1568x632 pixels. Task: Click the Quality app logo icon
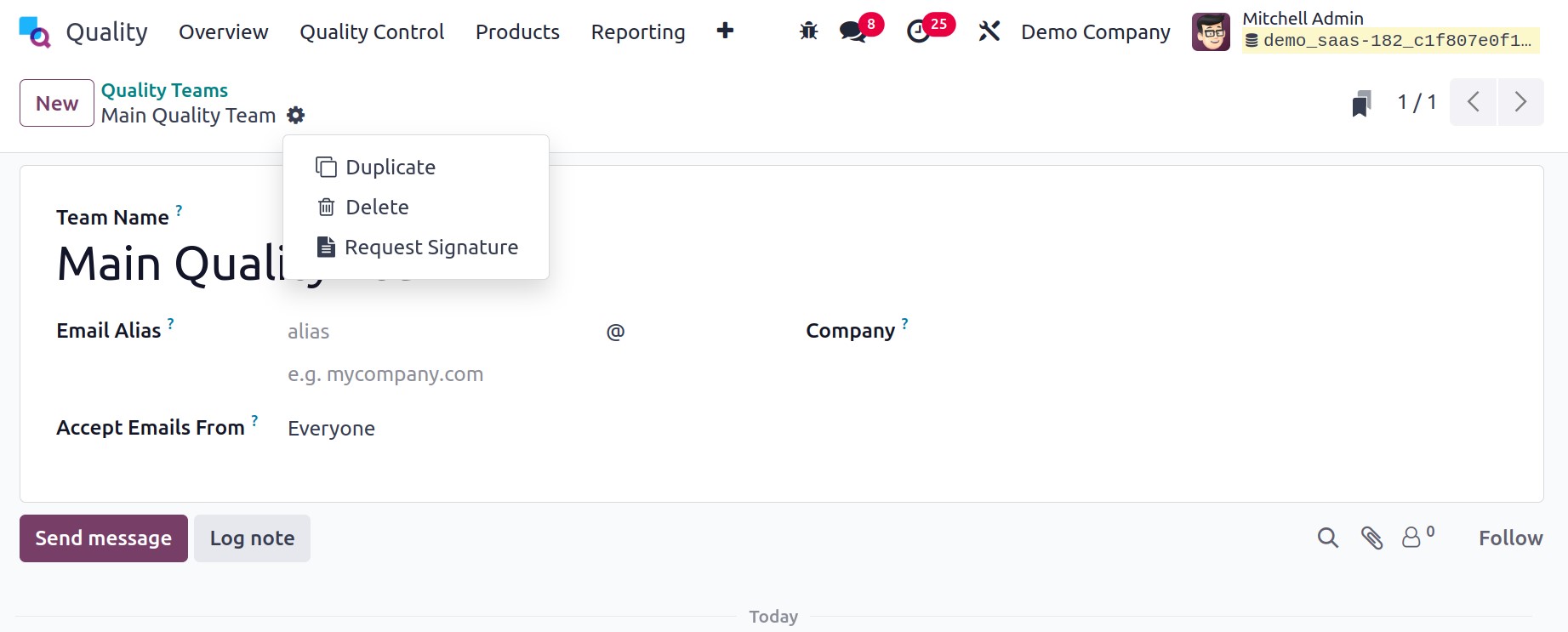(x=35, y=32)
